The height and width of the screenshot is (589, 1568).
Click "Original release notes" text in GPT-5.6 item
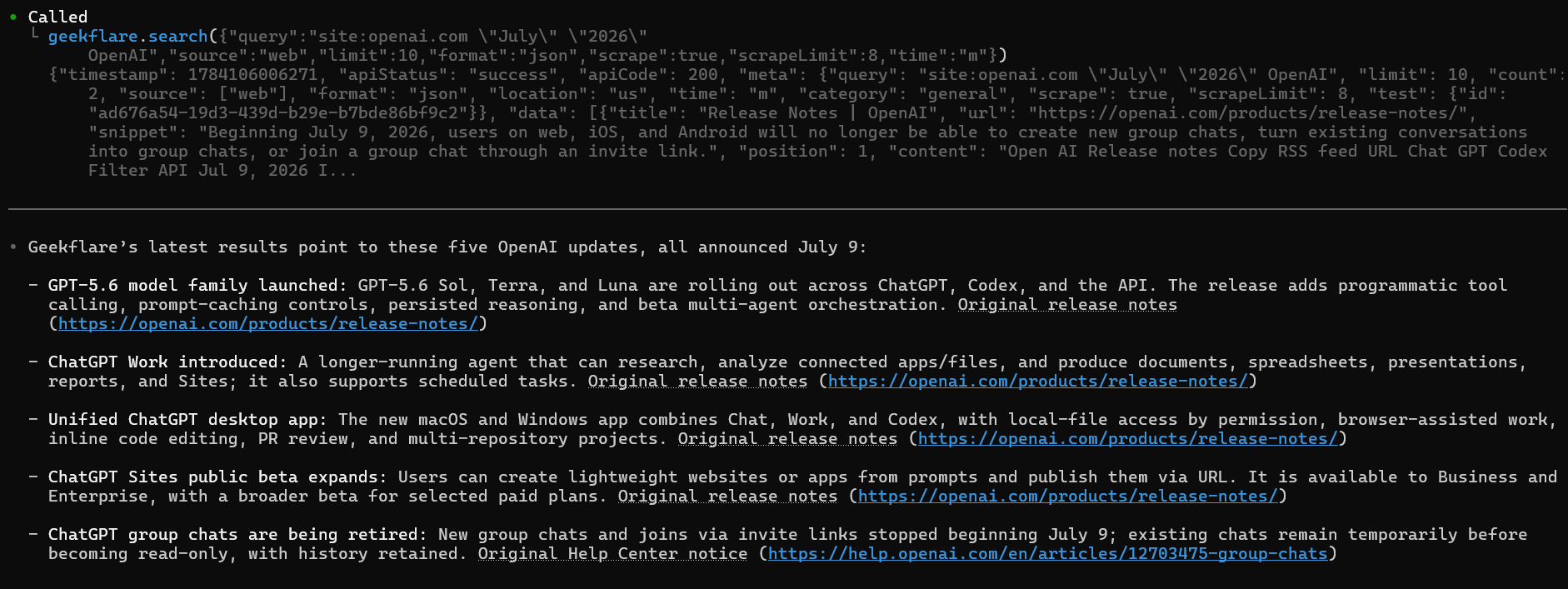(x=1067, y=305)
